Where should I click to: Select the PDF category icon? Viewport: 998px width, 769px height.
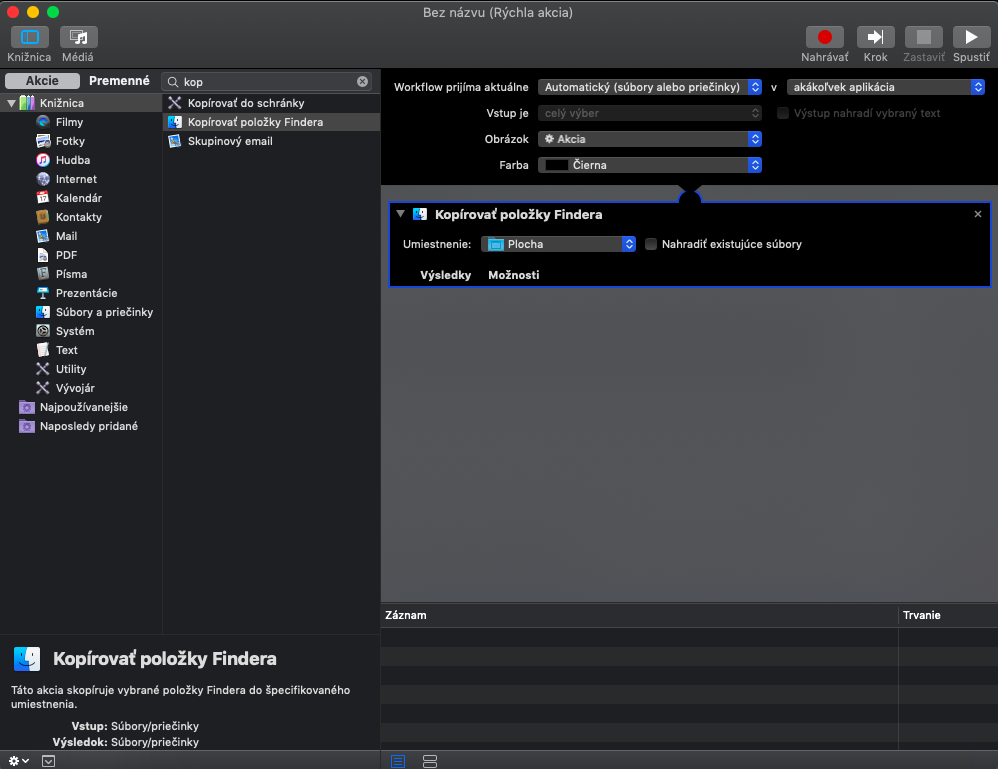coord(43,255)
